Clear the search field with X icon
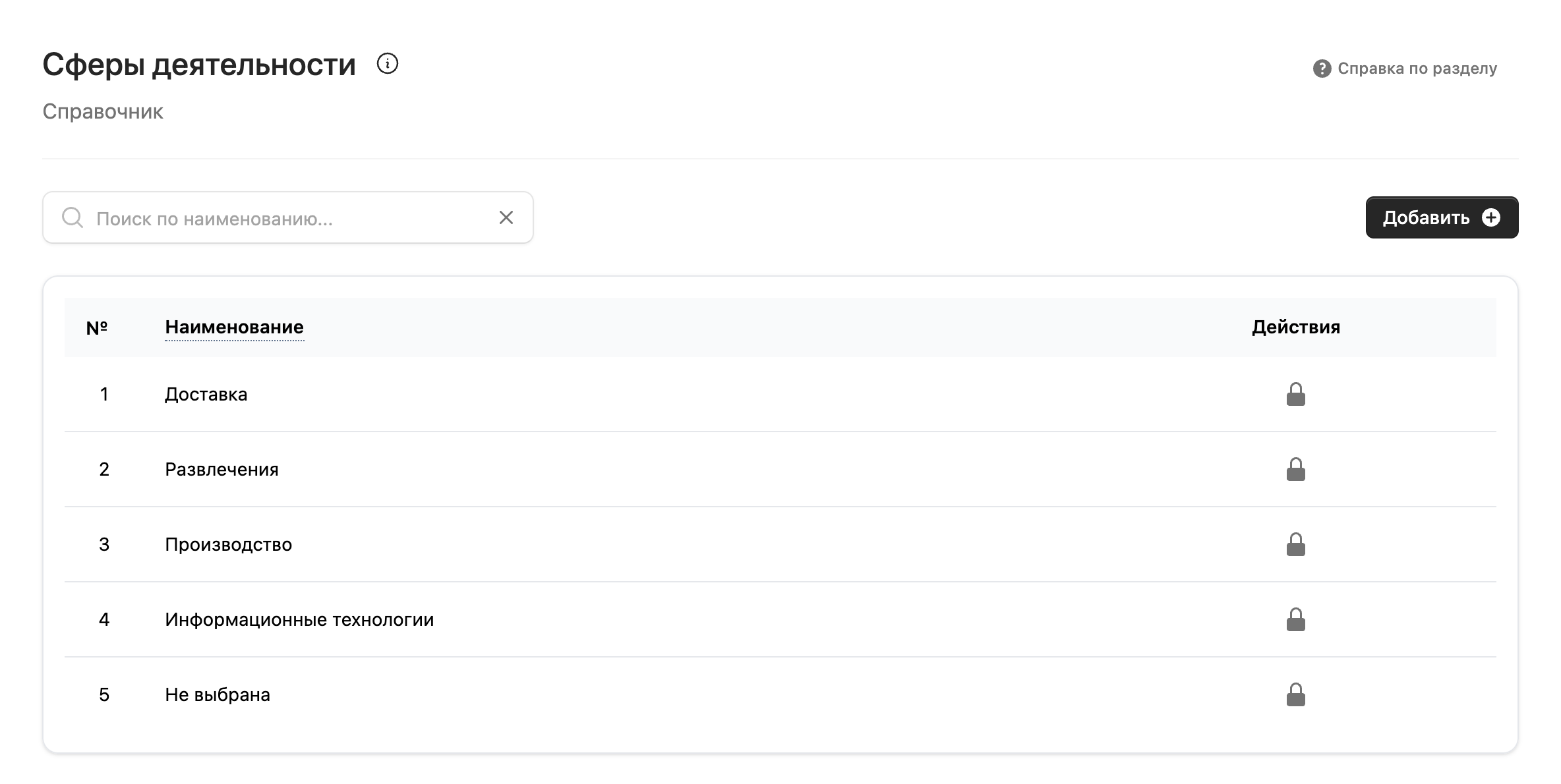 tap(506, 217)
